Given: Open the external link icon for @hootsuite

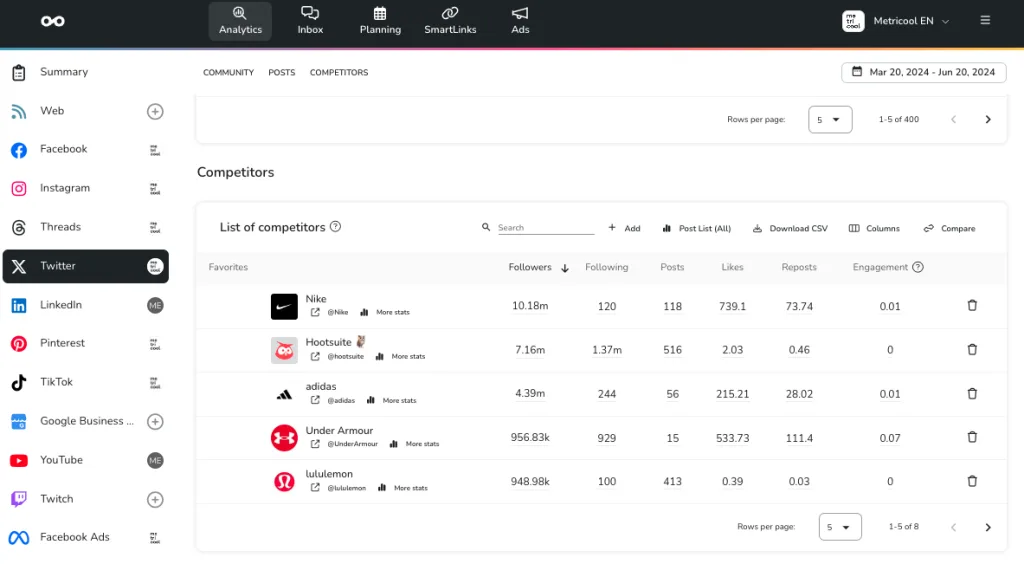Looking at the screenshot, I should click(x=315, y=356).
